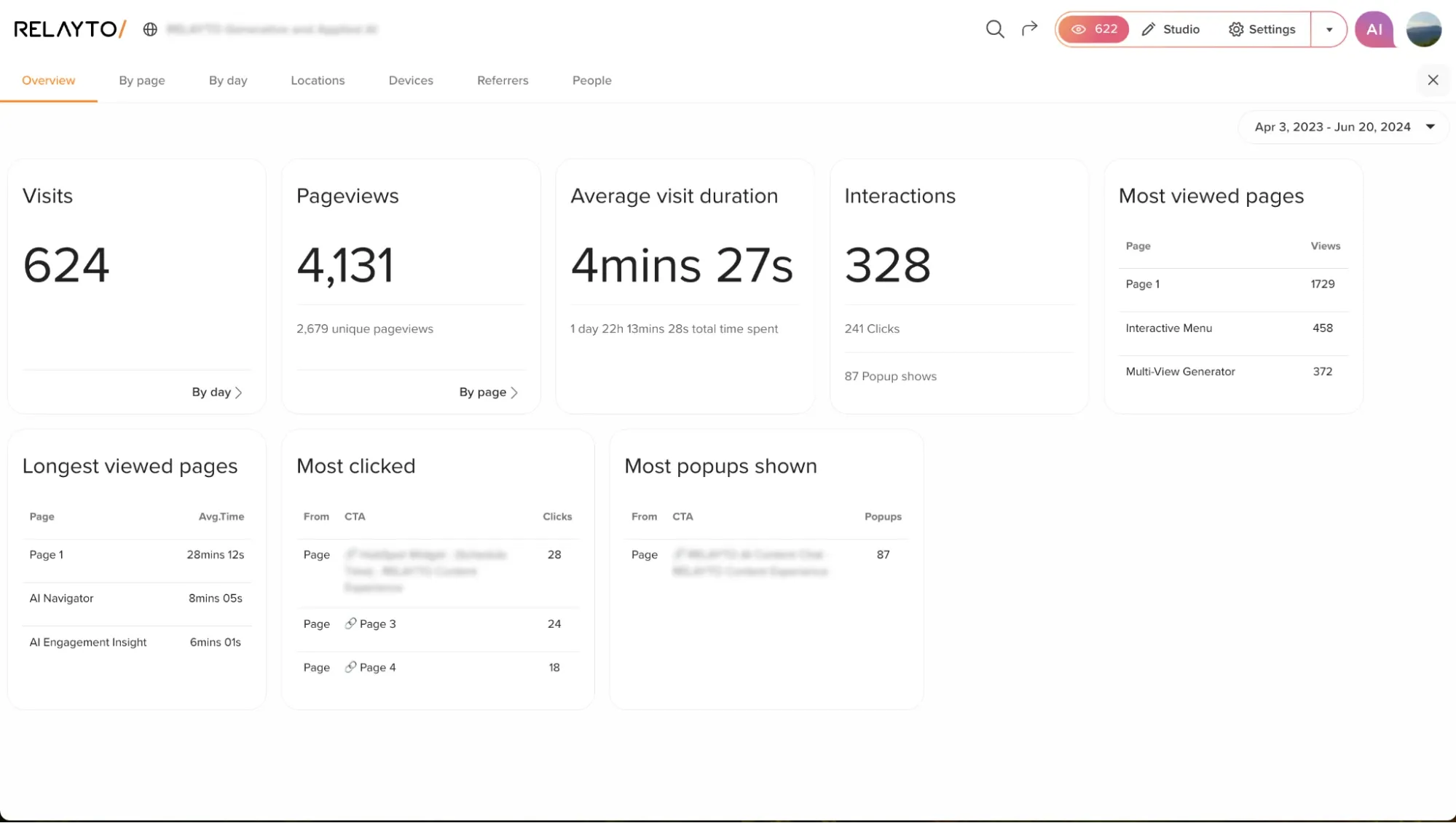Open Settings panel

coord(1262,29)
